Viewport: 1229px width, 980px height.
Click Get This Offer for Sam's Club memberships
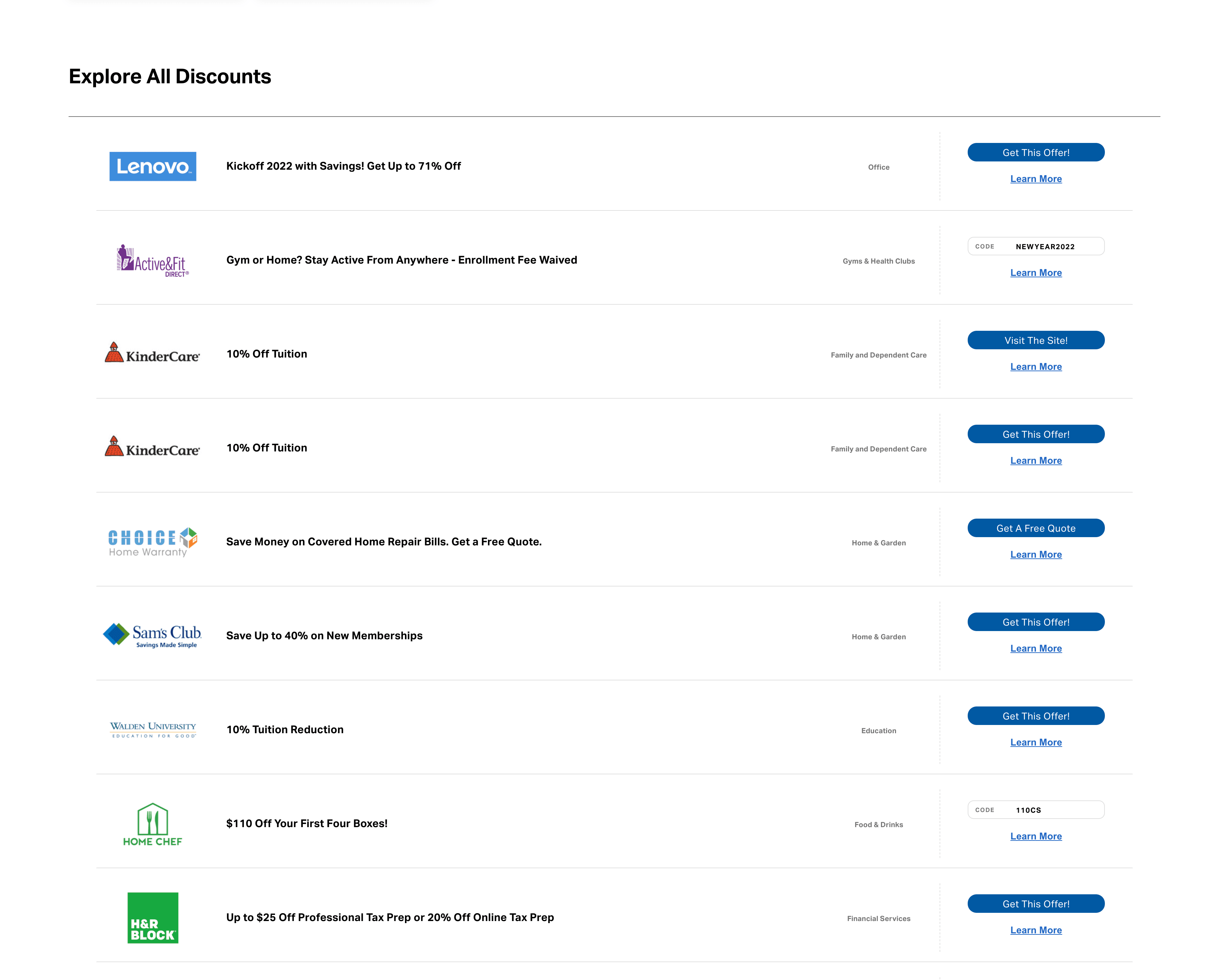(x=1036, y=621)
